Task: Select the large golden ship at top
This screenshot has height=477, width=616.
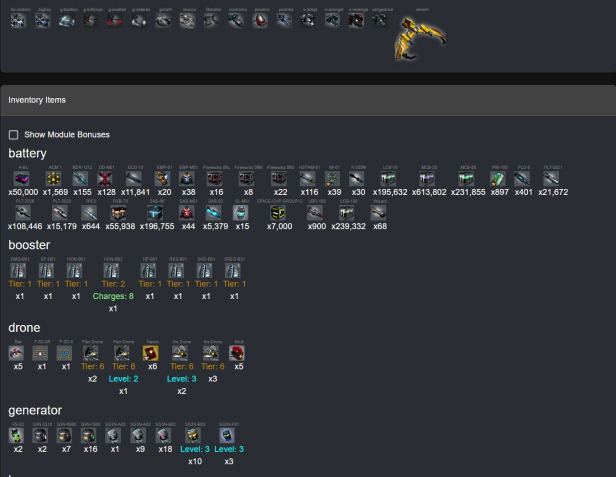Action: pyautogui.click(x=411, y=36)
